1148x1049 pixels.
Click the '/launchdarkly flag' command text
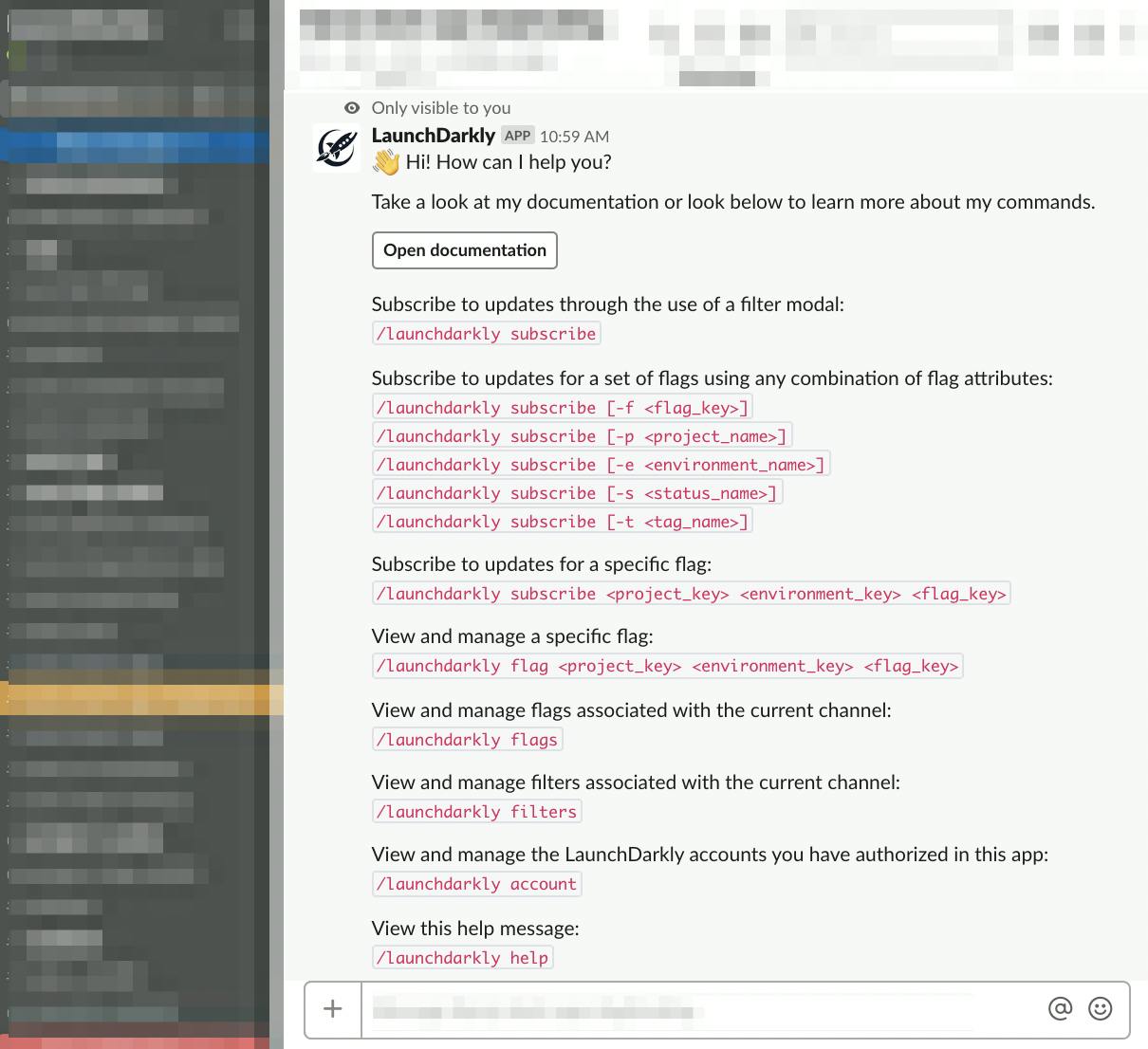point(668,666)
